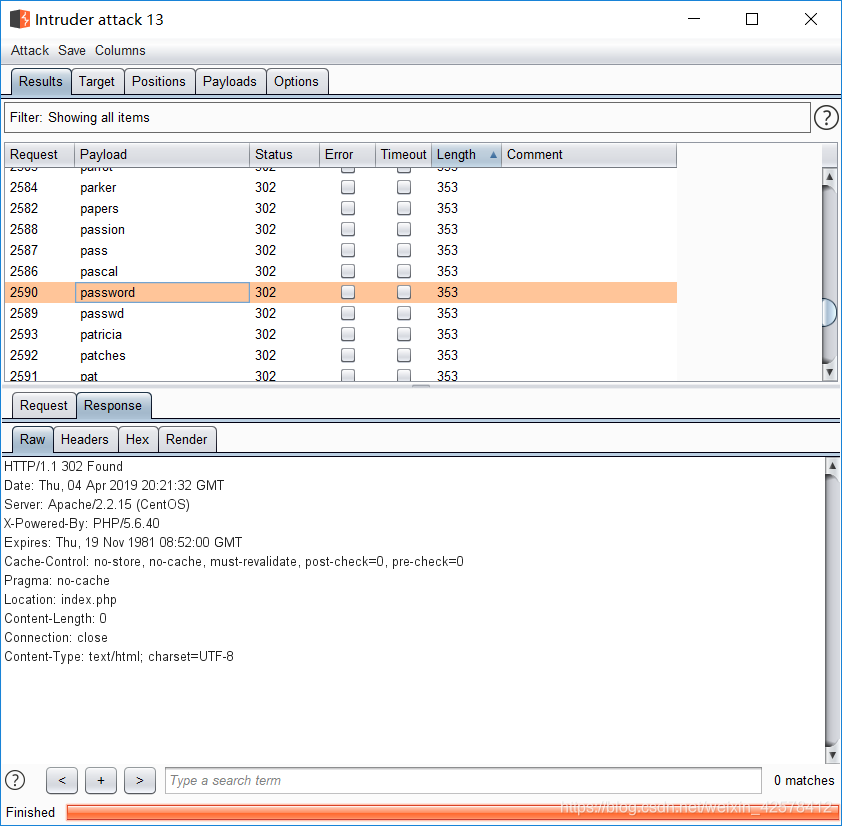Toggle Error checkbox for pass row
Viewport: 842px width, 826px height.
click(348, 250)
